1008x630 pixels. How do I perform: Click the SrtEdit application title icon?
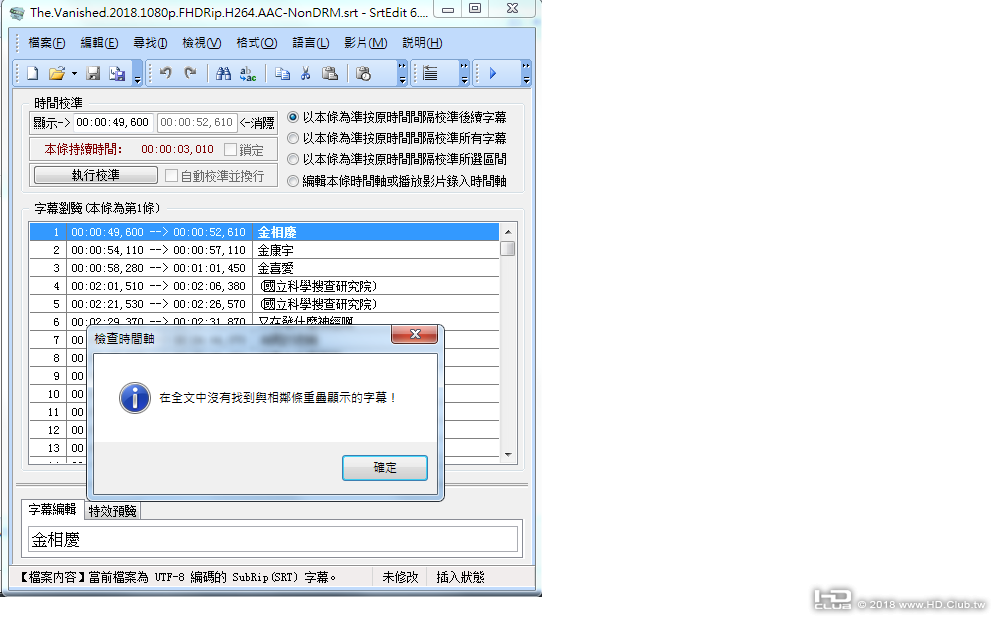(17, 13)
